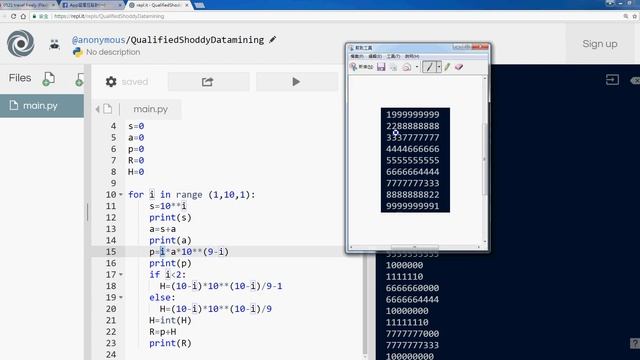This screenshot has width=640, height=360.
Task: Click the anonymous user avatar icon
Action: pyautogui.click(x=54, y=44)
